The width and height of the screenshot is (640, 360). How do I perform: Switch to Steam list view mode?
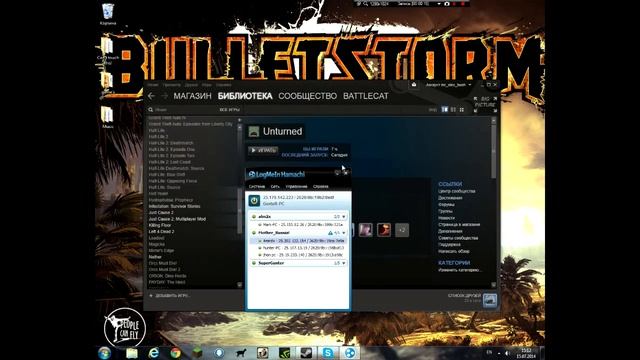(x=453, y=110)
